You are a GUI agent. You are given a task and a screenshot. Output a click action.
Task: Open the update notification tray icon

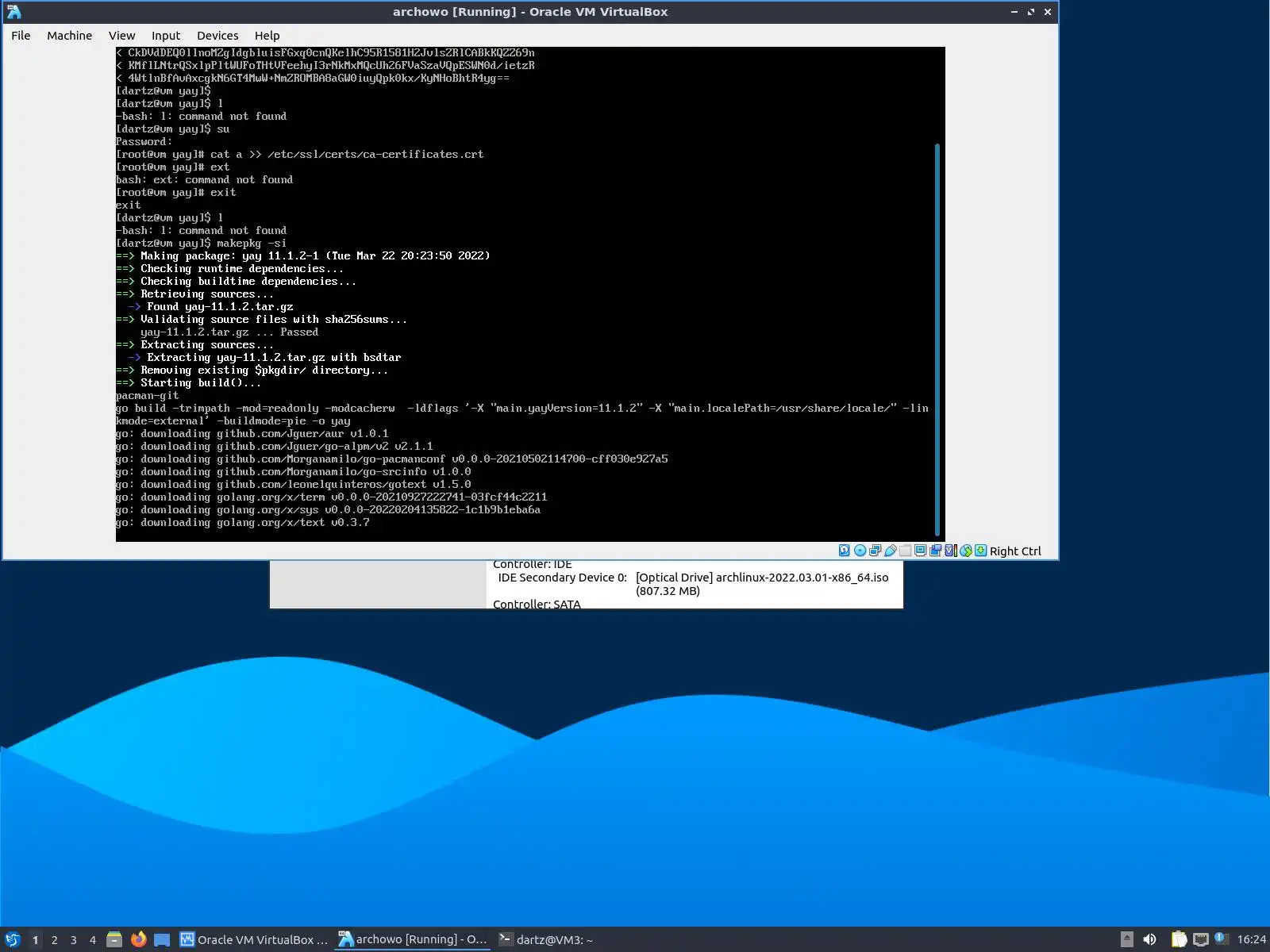pos(1221,939)
